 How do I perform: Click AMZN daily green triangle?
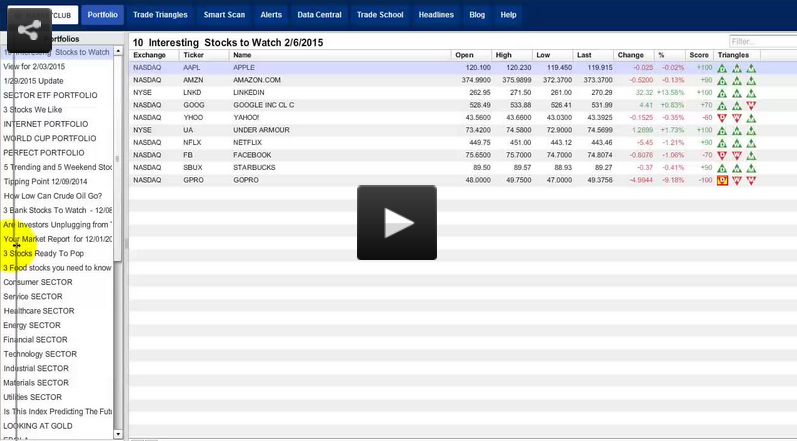click(751, 80)
